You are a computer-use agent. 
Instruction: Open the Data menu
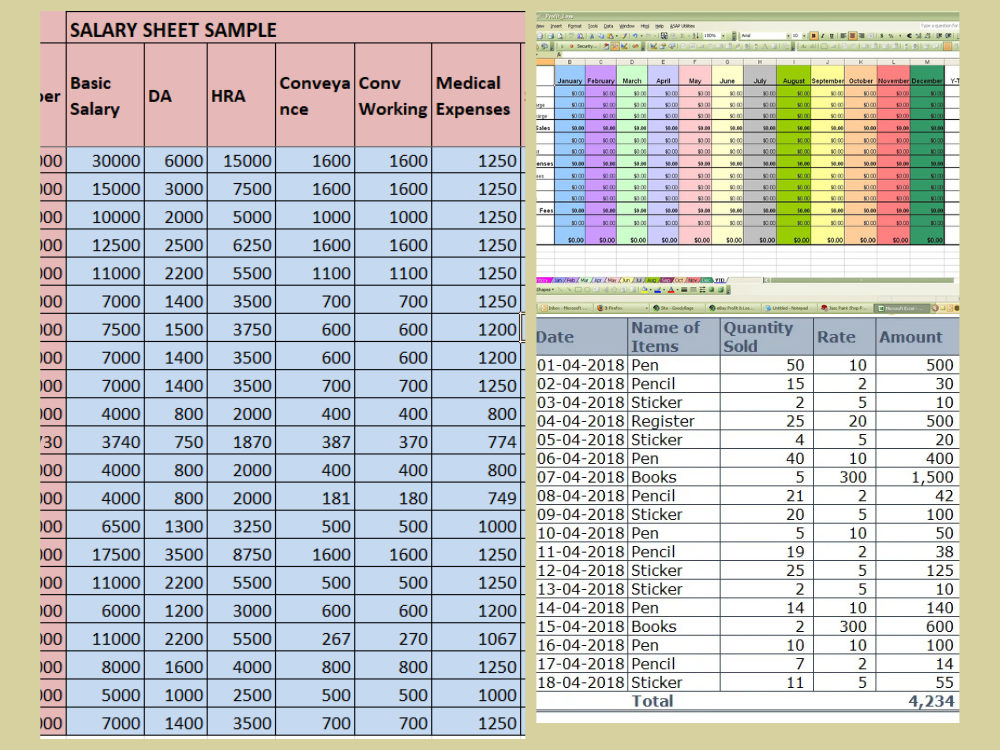[x=608, y=26]
